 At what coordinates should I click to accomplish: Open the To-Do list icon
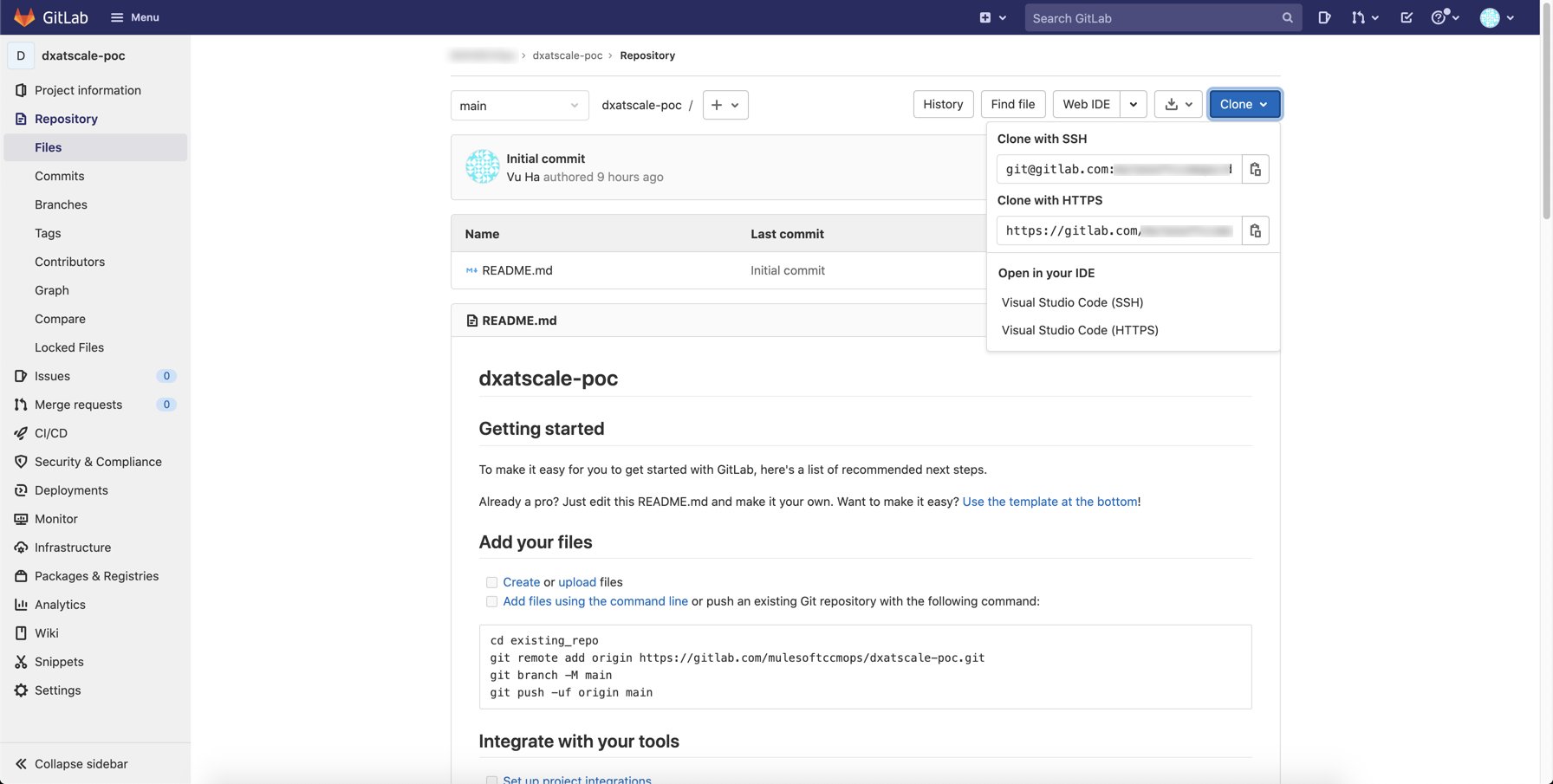[1407, 17]
